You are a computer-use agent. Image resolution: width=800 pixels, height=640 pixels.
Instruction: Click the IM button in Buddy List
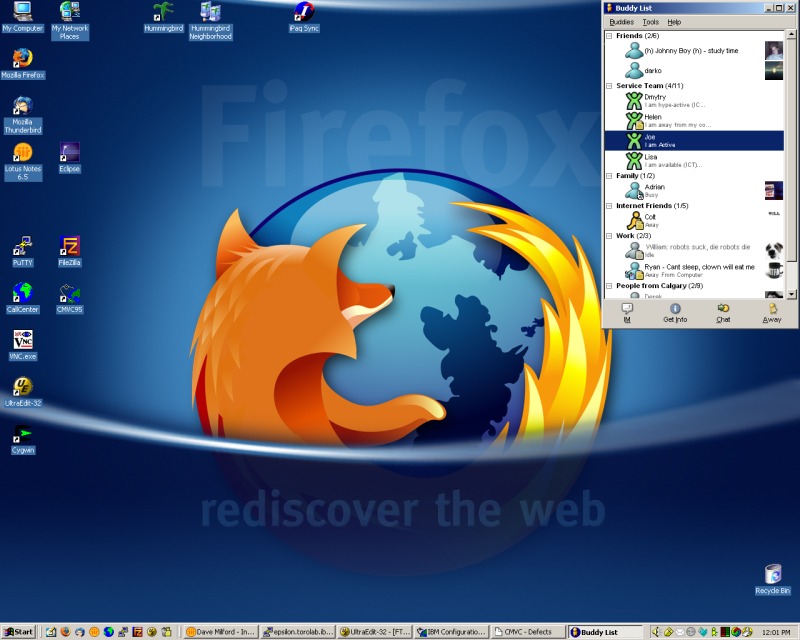[x=627, y=312]
